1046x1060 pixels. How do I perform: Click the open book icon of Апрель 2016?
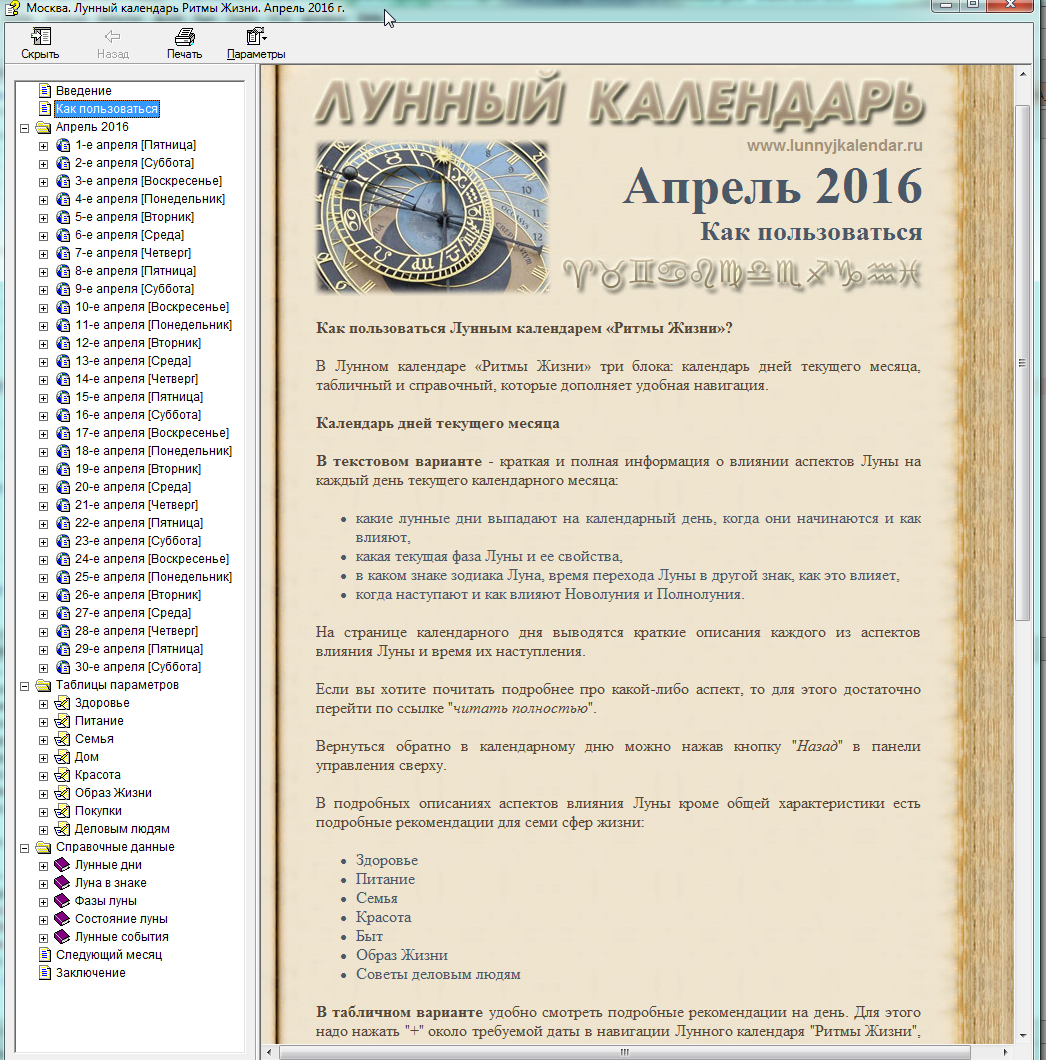coord(44,127)
